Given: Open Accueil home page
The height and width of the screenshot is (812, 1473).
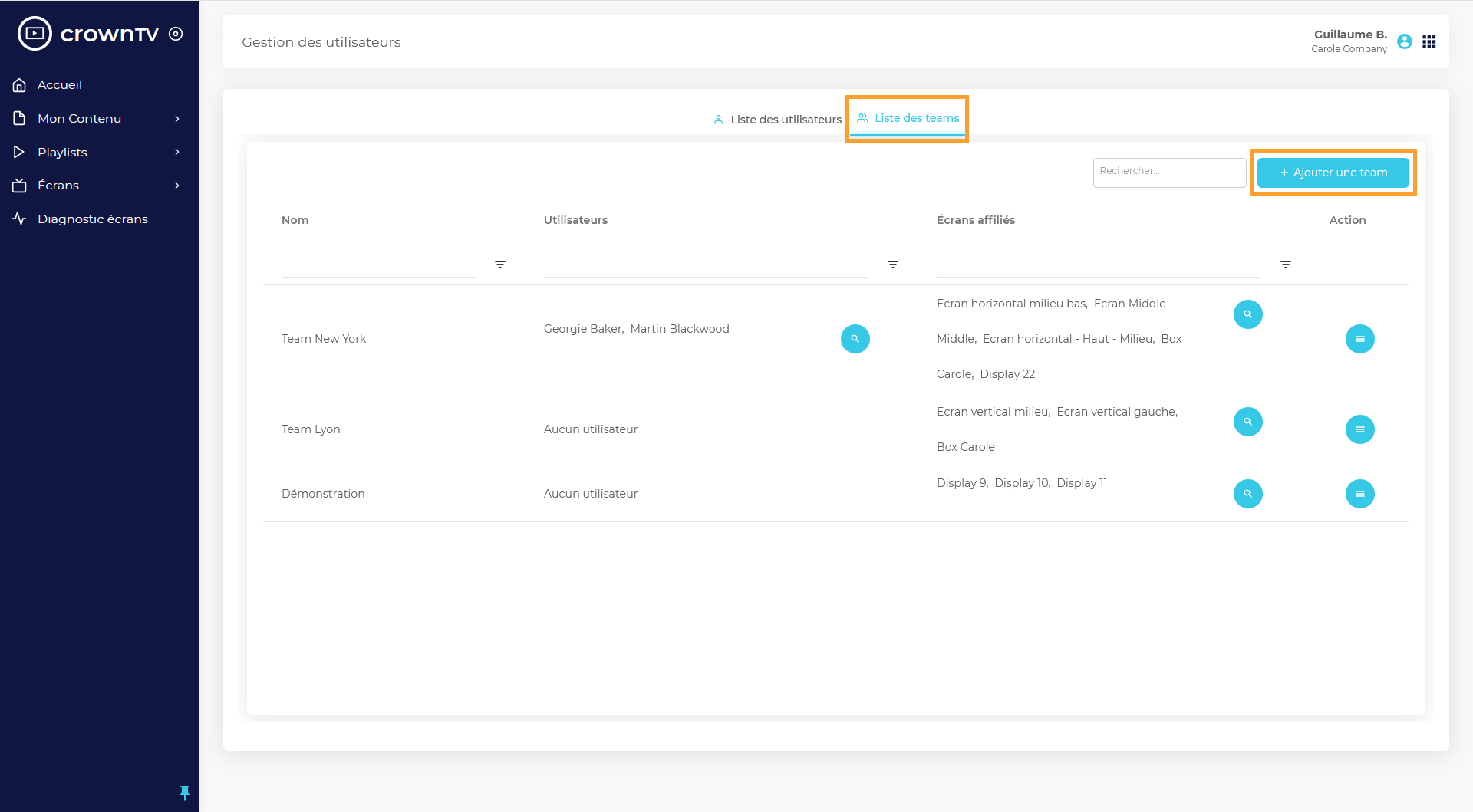Looking at the screenshot, I should point(60,85).
